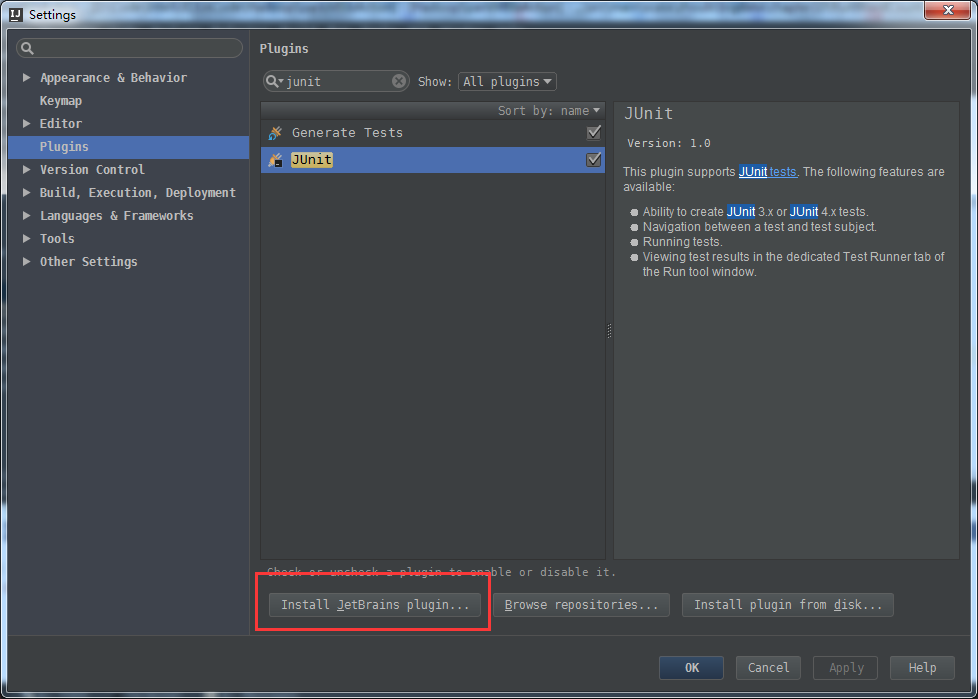Click the JUnit heading in details pane

point(649,113)
